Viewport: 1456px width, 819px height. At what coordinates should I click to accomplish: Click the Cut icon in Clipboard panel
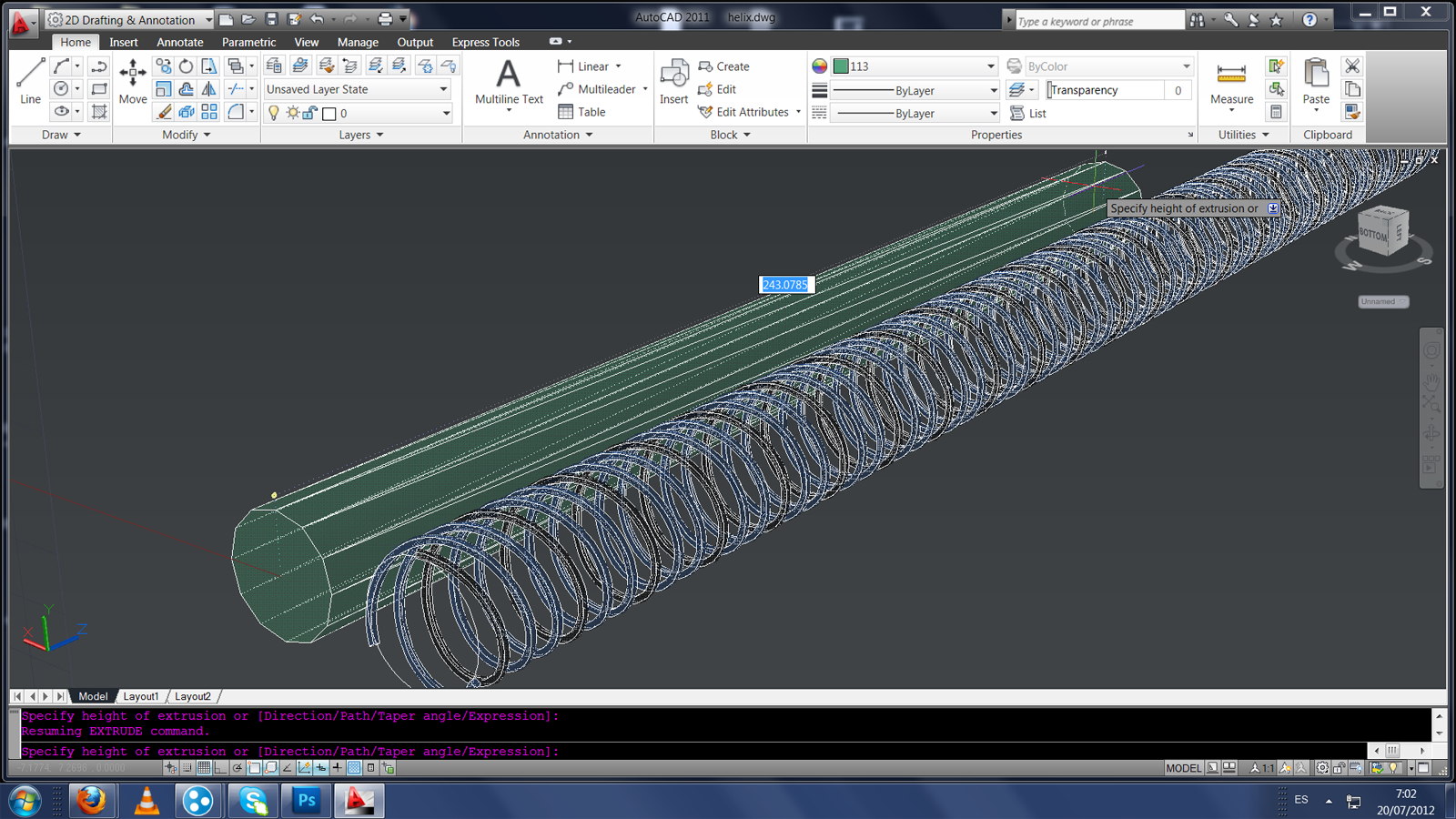[x=1352, y=66]
